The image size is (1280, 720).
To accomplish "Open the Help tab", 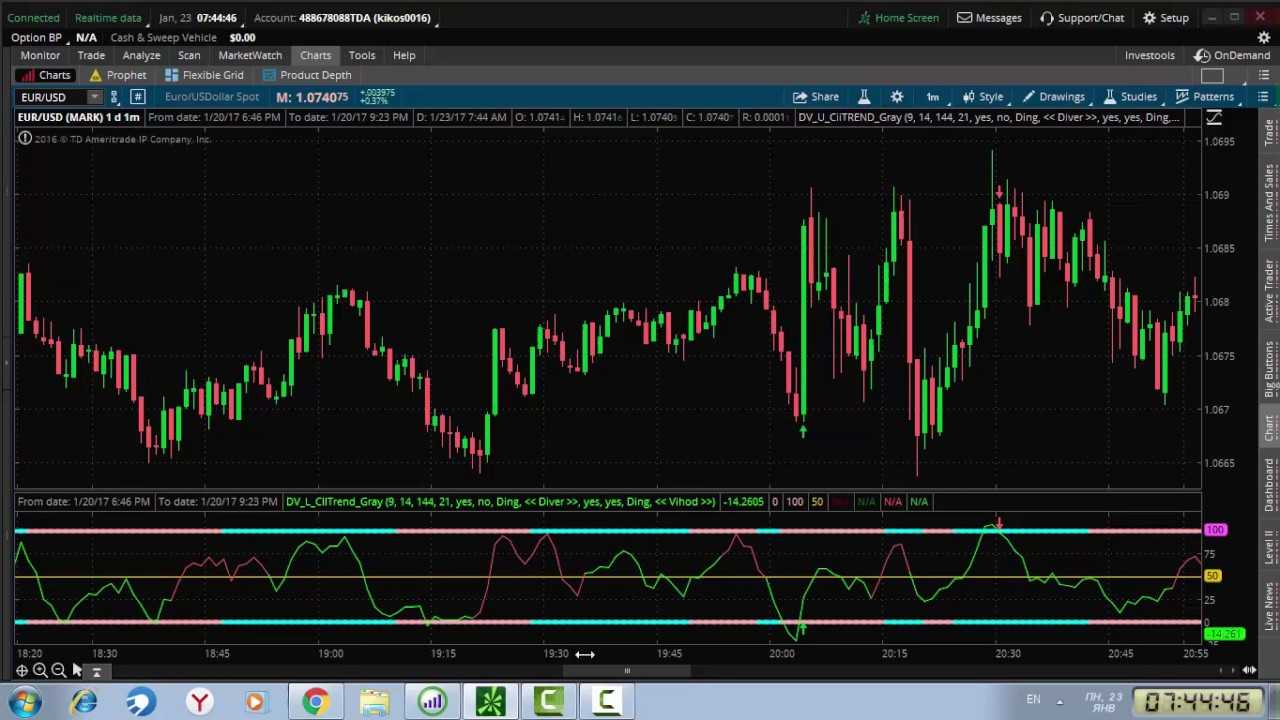I will coord(404,55).
